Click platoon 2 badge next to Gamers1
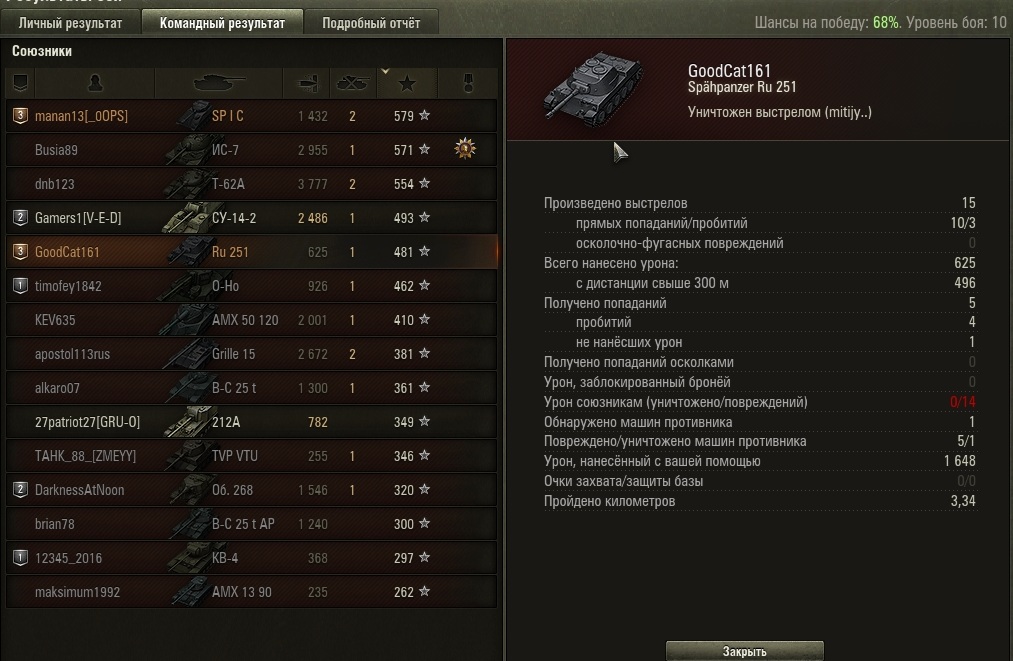This screenshot has height=661, width=1013. (x=20, y=218)
